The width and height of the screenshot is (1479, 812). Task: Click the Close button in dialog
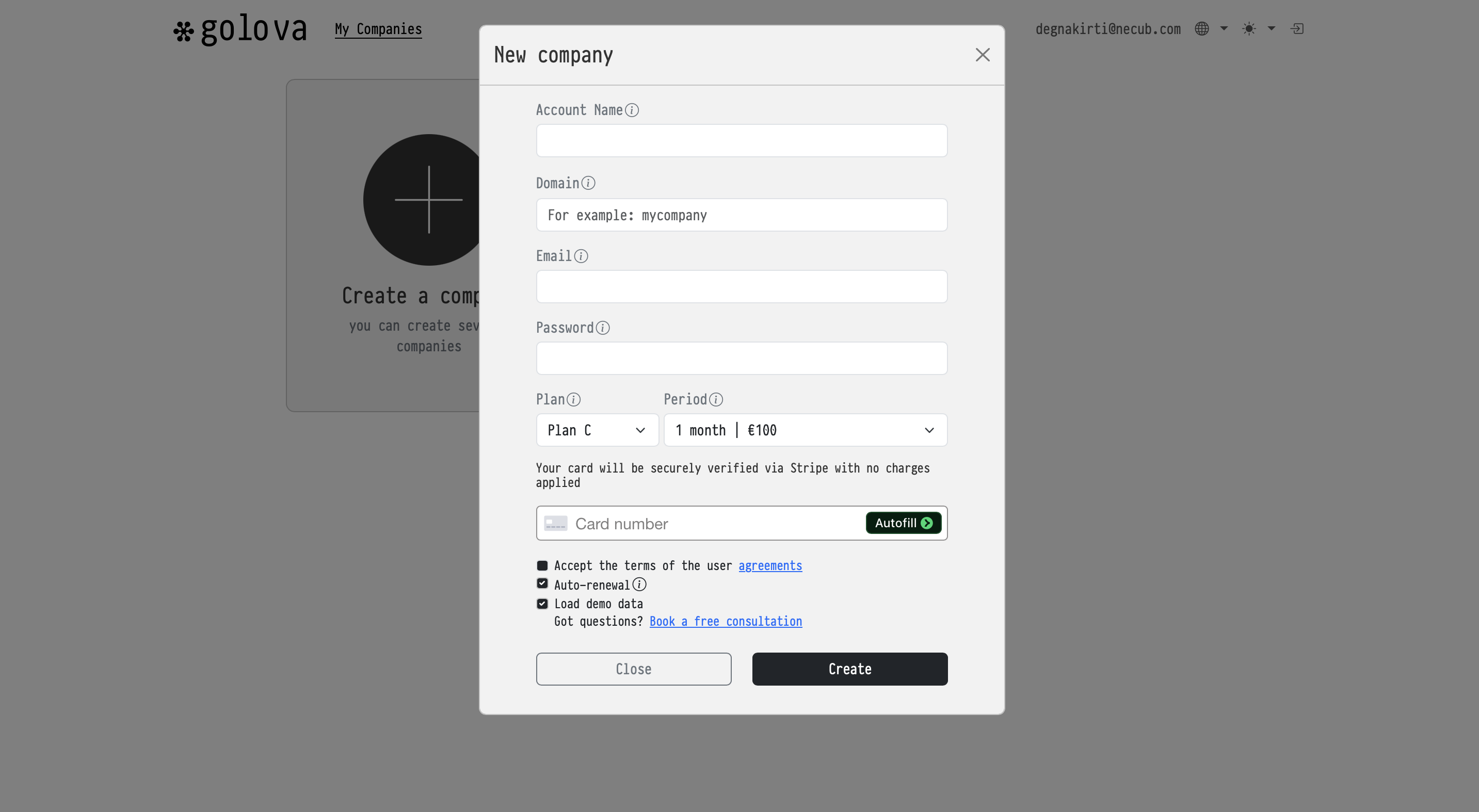click(633, 669)
